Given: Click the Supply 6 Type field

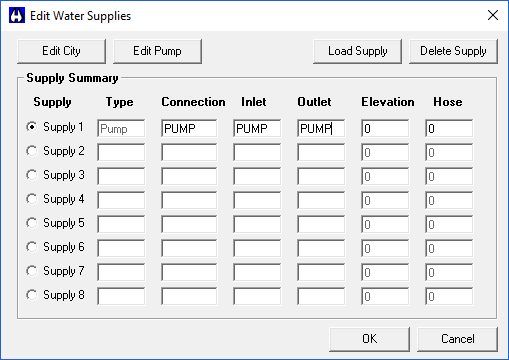Looking at the screenshot, I should pyautogui.click(x=121, y=248).
